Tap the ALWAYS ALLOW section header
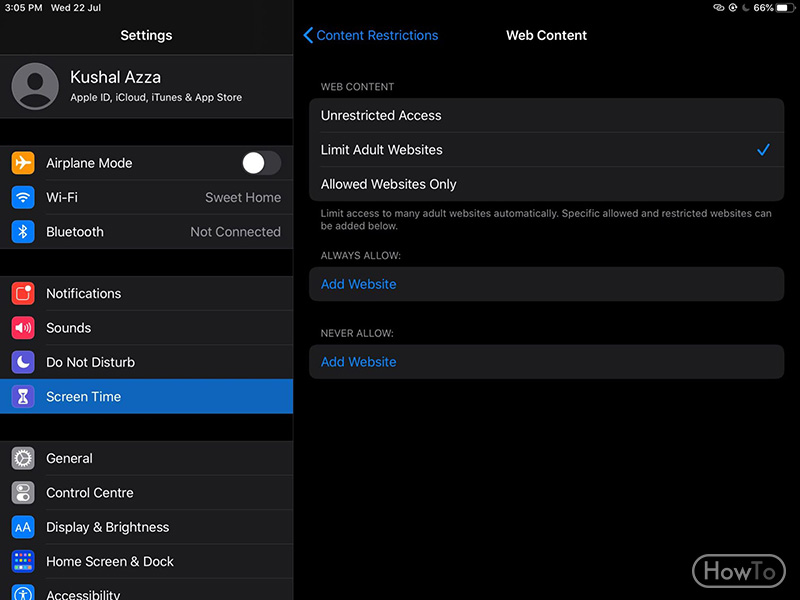The image size is (800, 600). (361, 256)
